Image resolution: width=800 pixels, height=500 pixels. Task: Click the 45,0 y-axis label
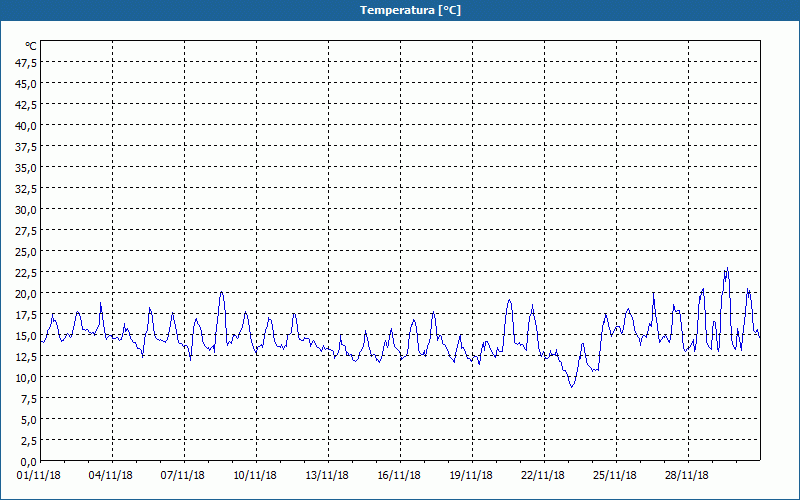(x=26, y=84)
